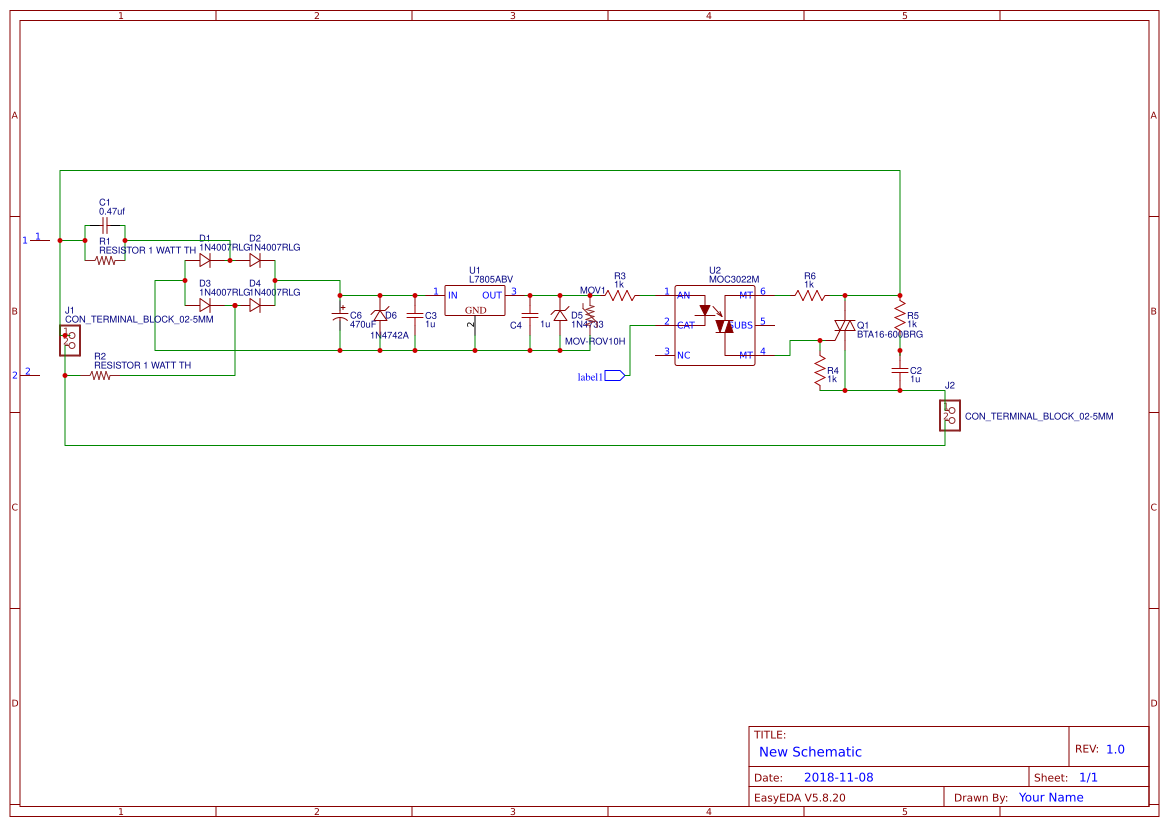Click the R3 1k resistor symbol
Image resolution: width=1169 pixels, height=827 pixels.
pyautogui.click(x=620, y=295)
